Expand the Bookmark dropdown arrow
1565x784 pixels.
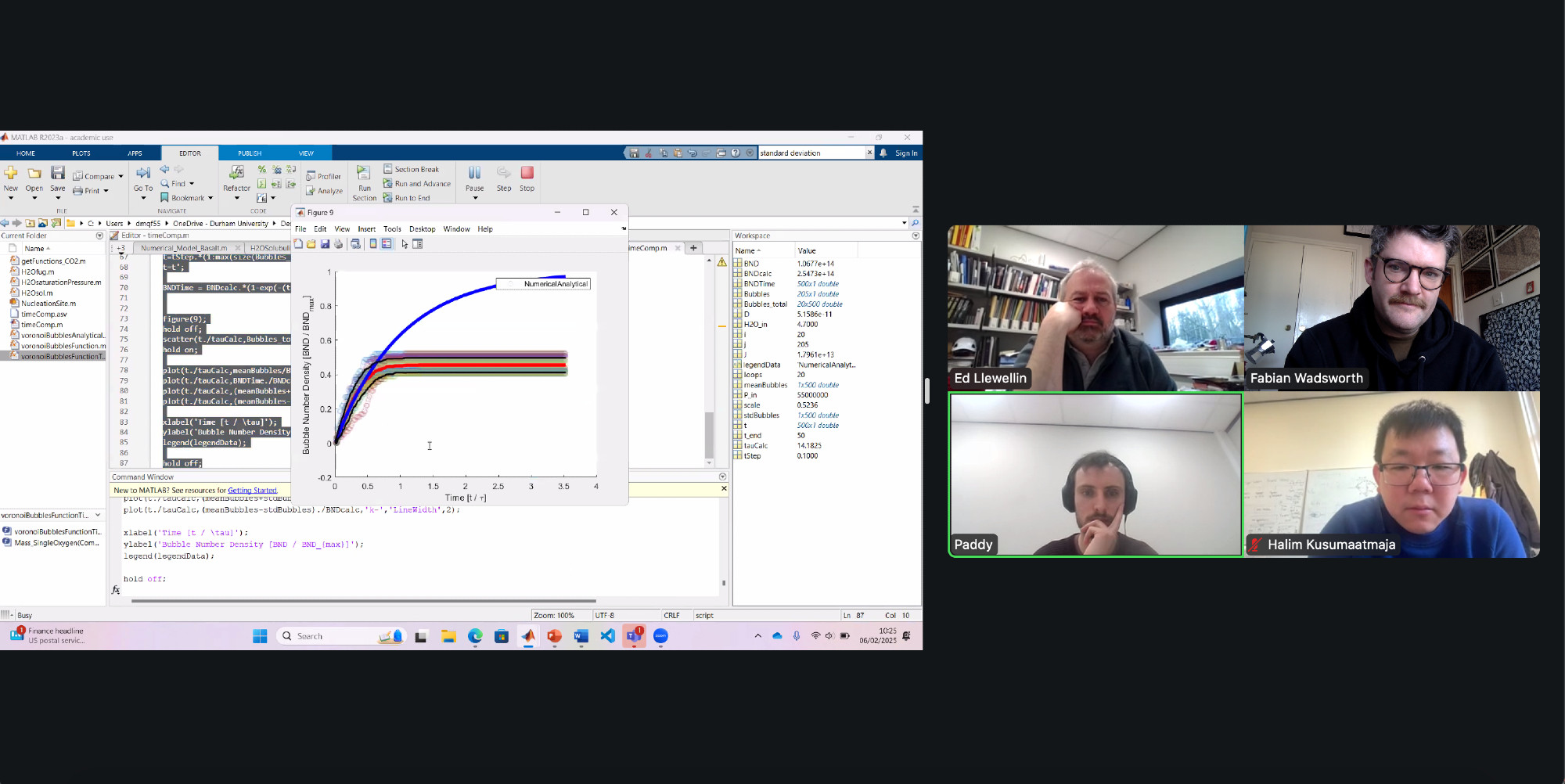(x=210, y=198)
